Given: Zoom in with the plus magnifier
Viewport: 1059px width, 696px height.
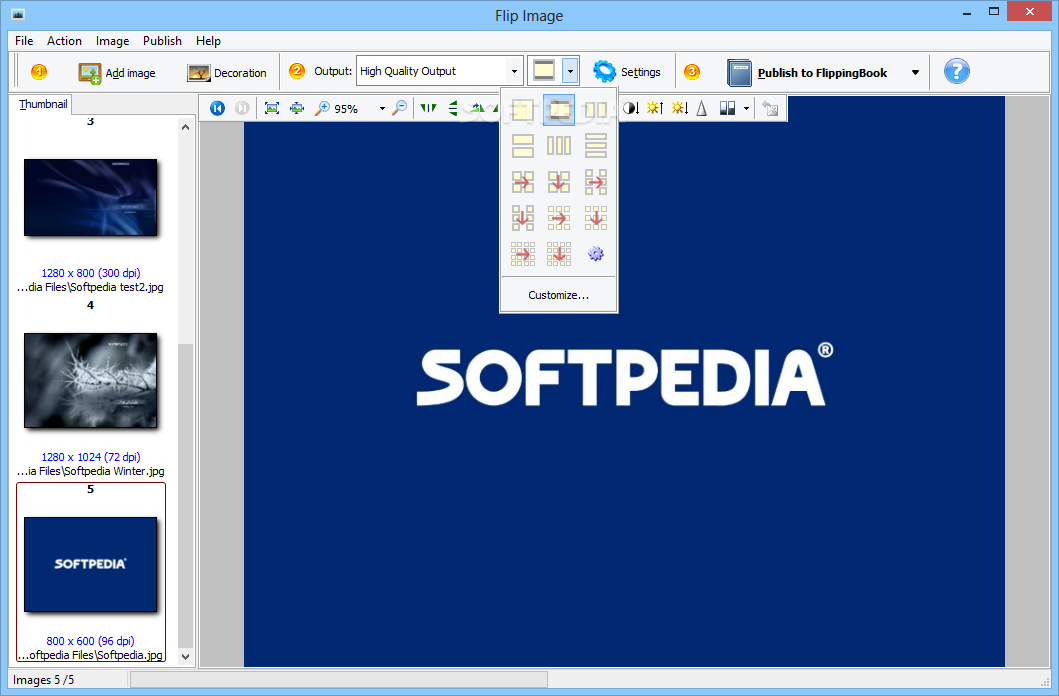Looking at the screenshot, I should click(323, 108).
